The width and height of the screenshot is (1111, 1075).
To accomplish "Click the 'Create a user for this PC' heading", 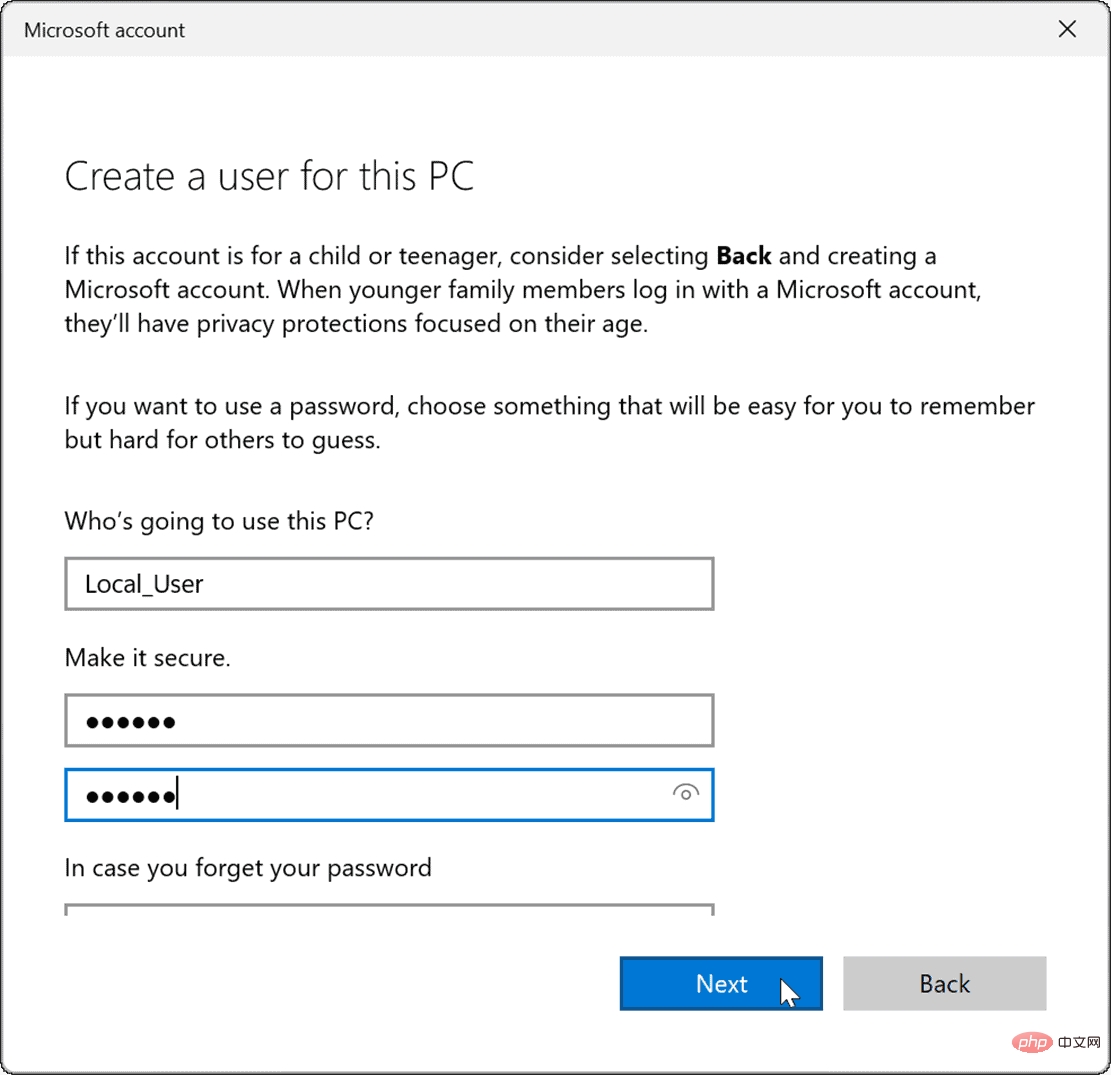I will (269, 176).
